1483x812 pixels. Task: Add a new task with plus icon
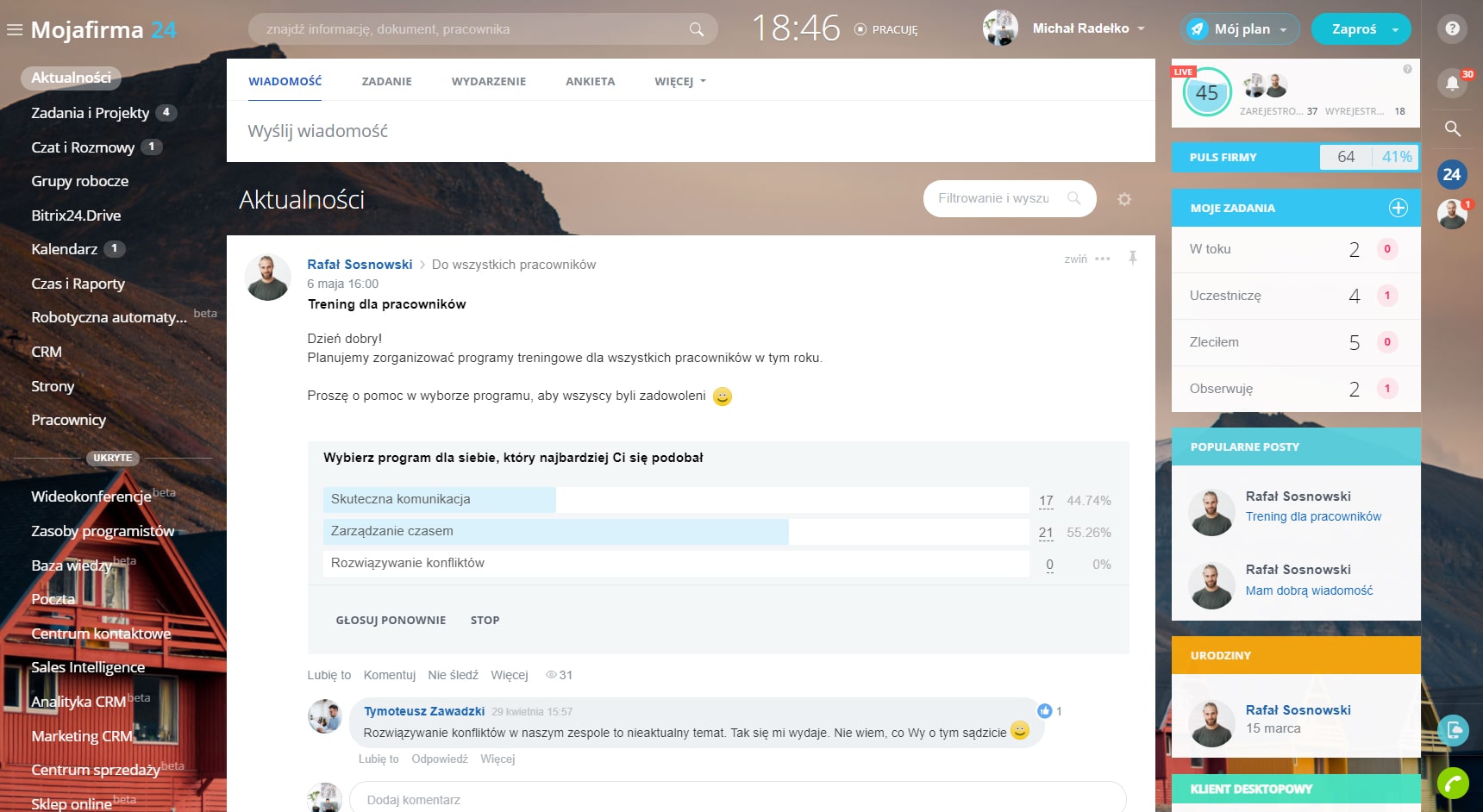(1398, 208)
